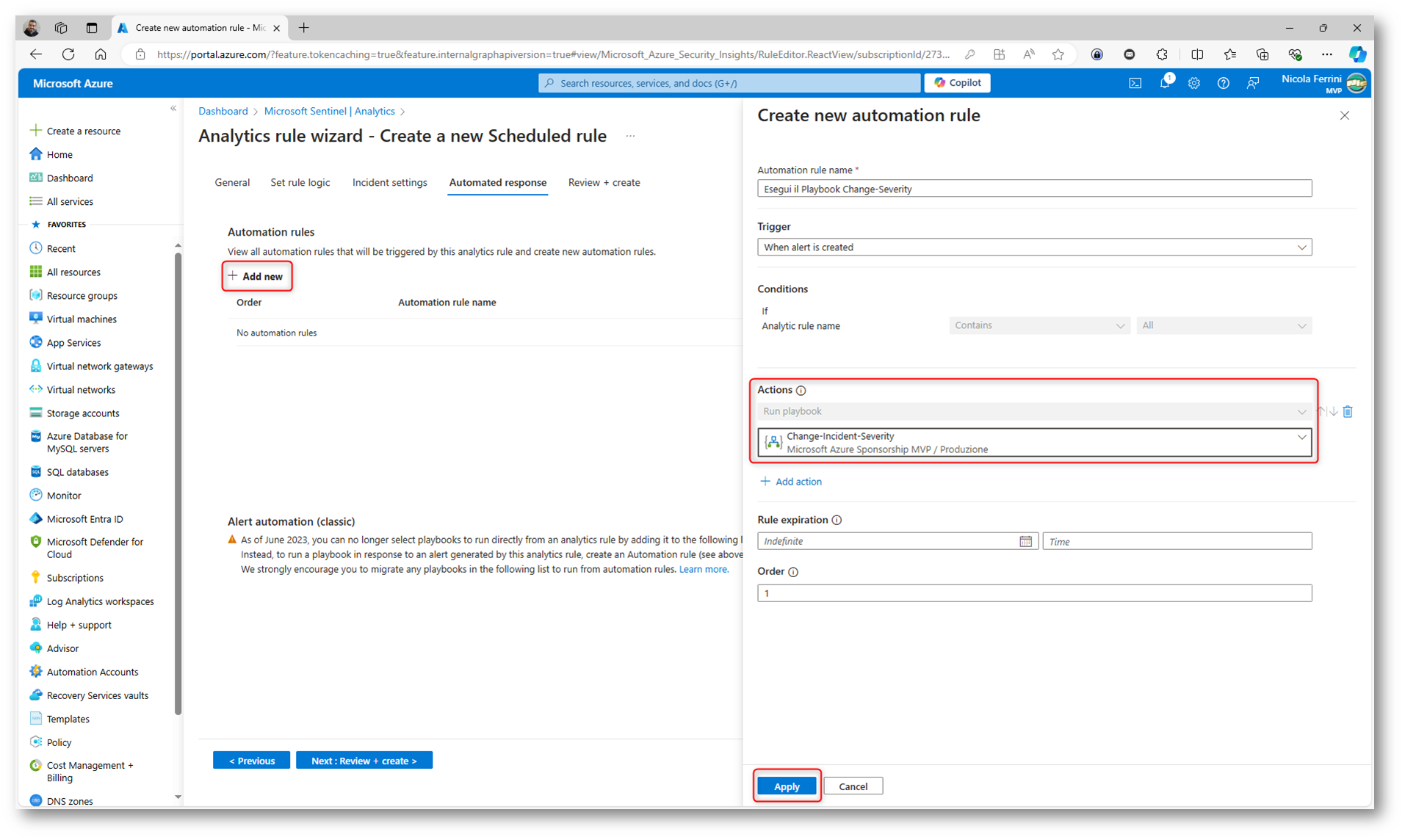Add this page to browser favorites star

pos(1058,54)
